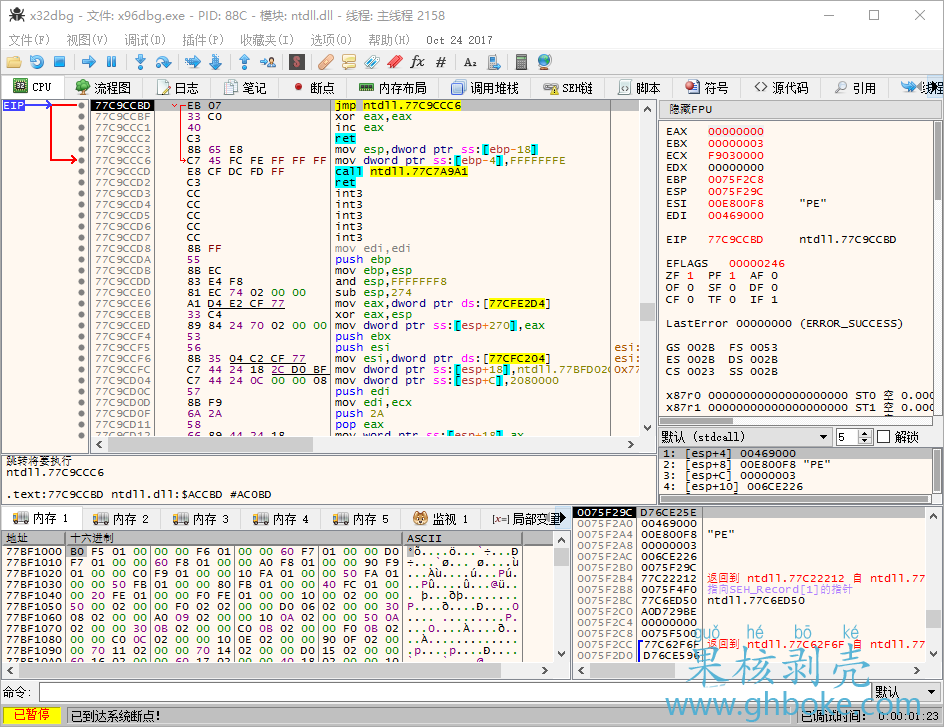
Task: Expand the command type dropdown 默认
Action: coord(903,692)
